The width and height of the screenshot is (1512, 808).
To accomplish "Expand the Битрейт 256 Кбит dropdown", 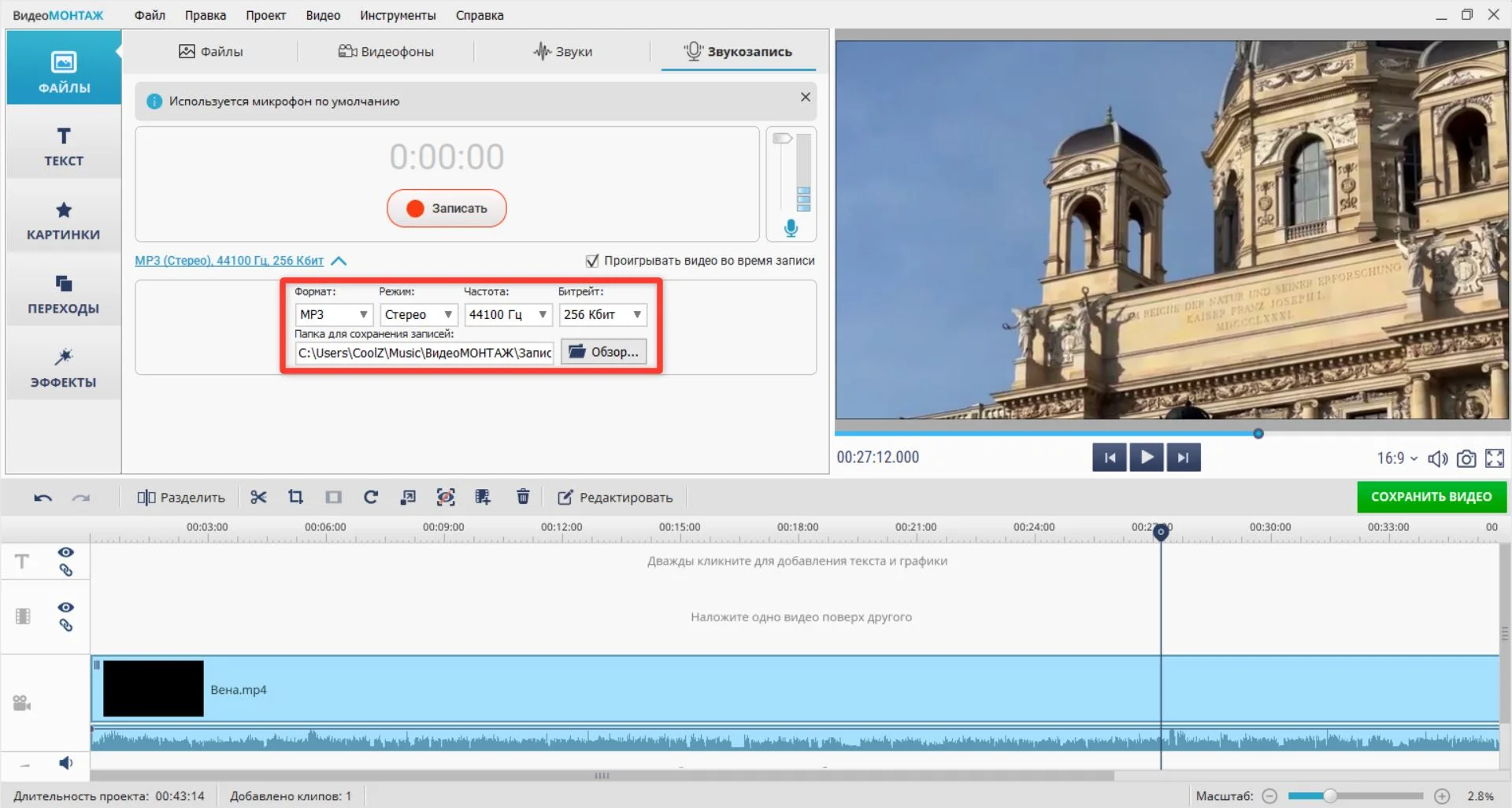I will point(602,314).
